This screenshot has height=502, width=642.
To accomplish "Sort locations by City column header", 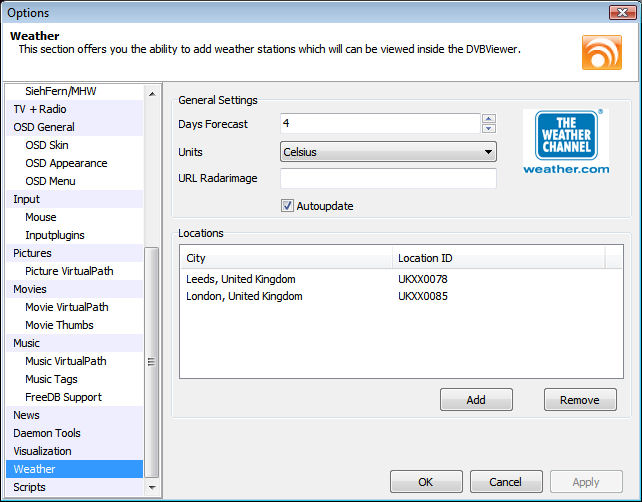I will 285,258.
